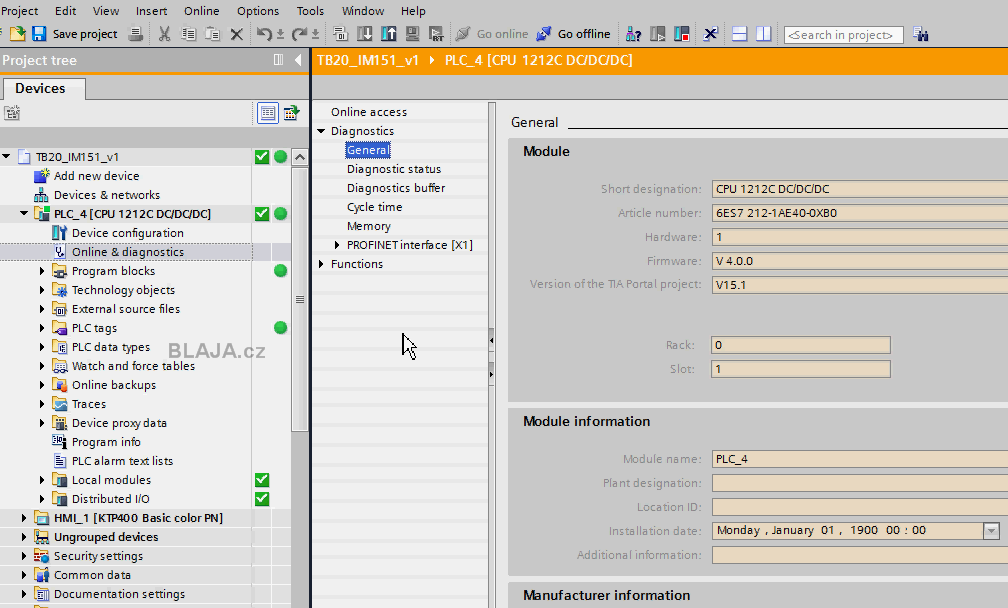Click the Redo arrow icon
The width and height of the screenshot is (1008, 608).
click(x=299, y=33)
